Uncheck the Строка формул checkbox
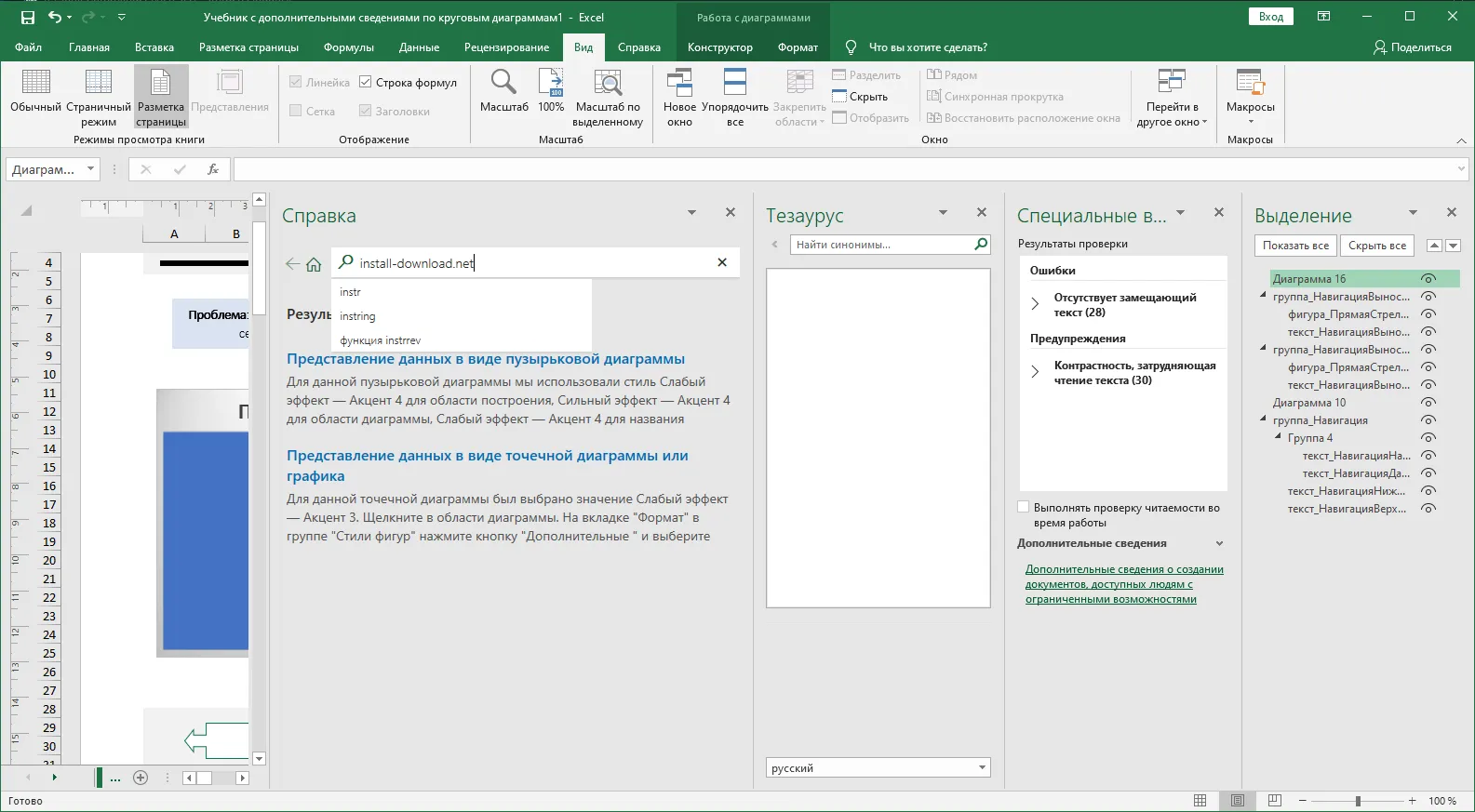 pyautogui.click(x=366, y=83)
